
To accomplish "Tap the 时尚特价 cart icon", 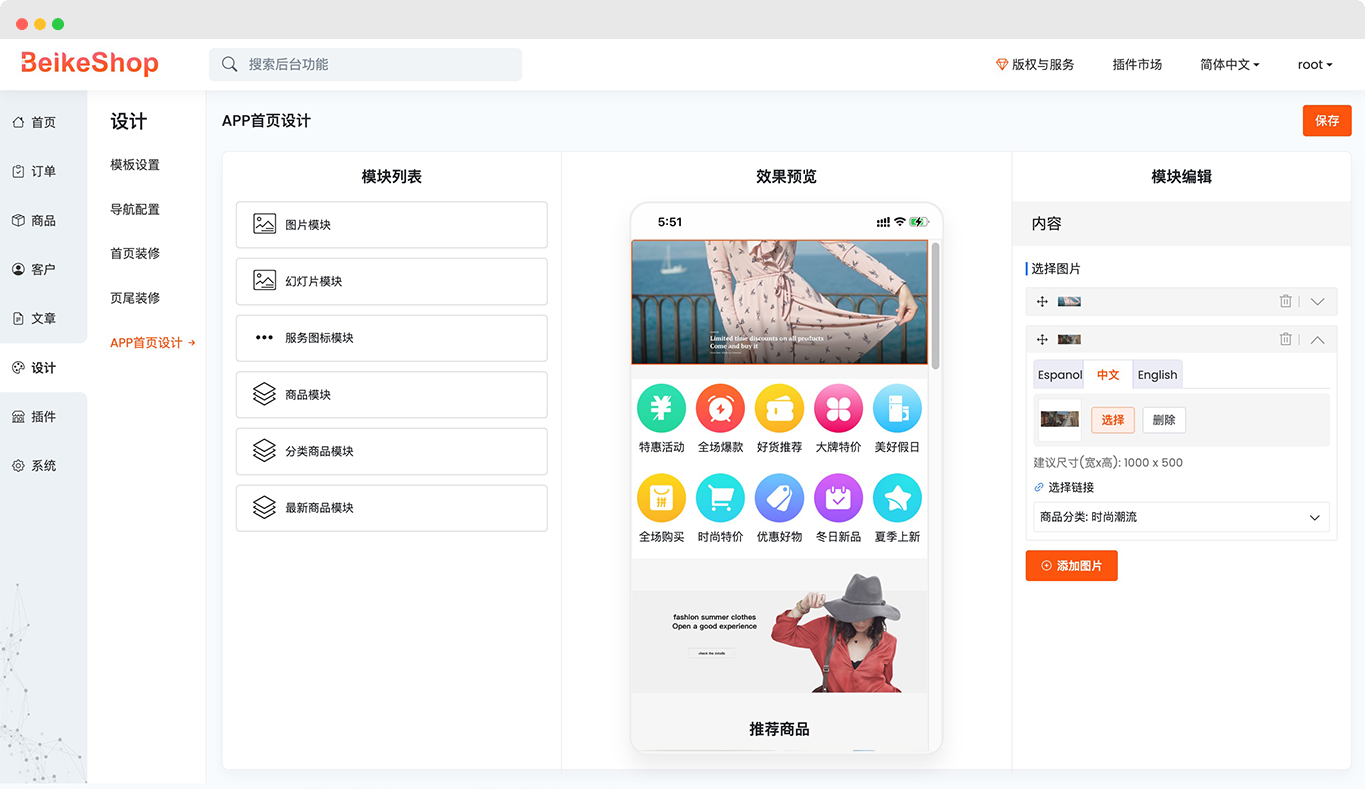I will [720, 498].
